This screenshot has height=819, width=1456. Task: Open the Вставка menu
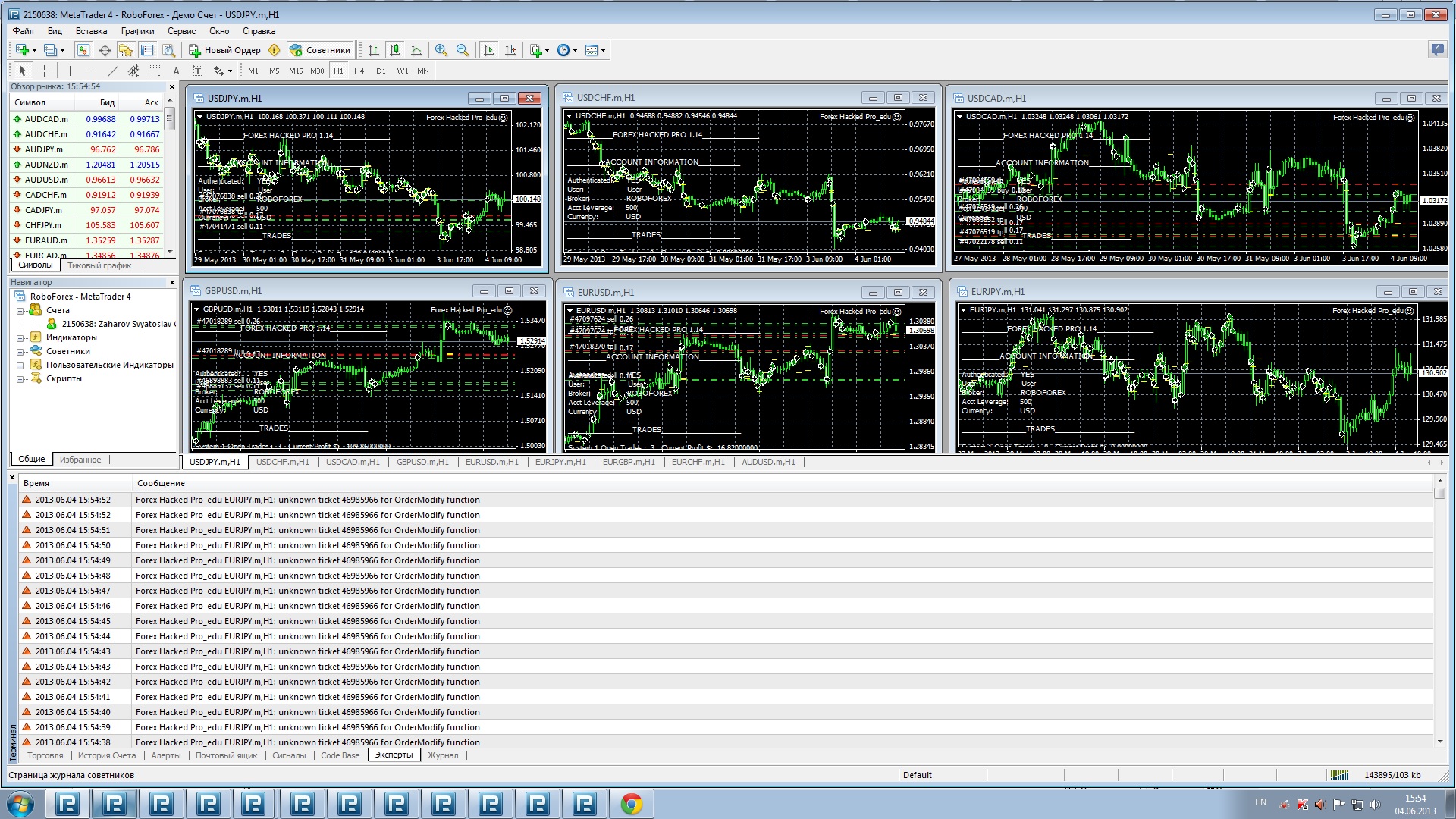91,31
